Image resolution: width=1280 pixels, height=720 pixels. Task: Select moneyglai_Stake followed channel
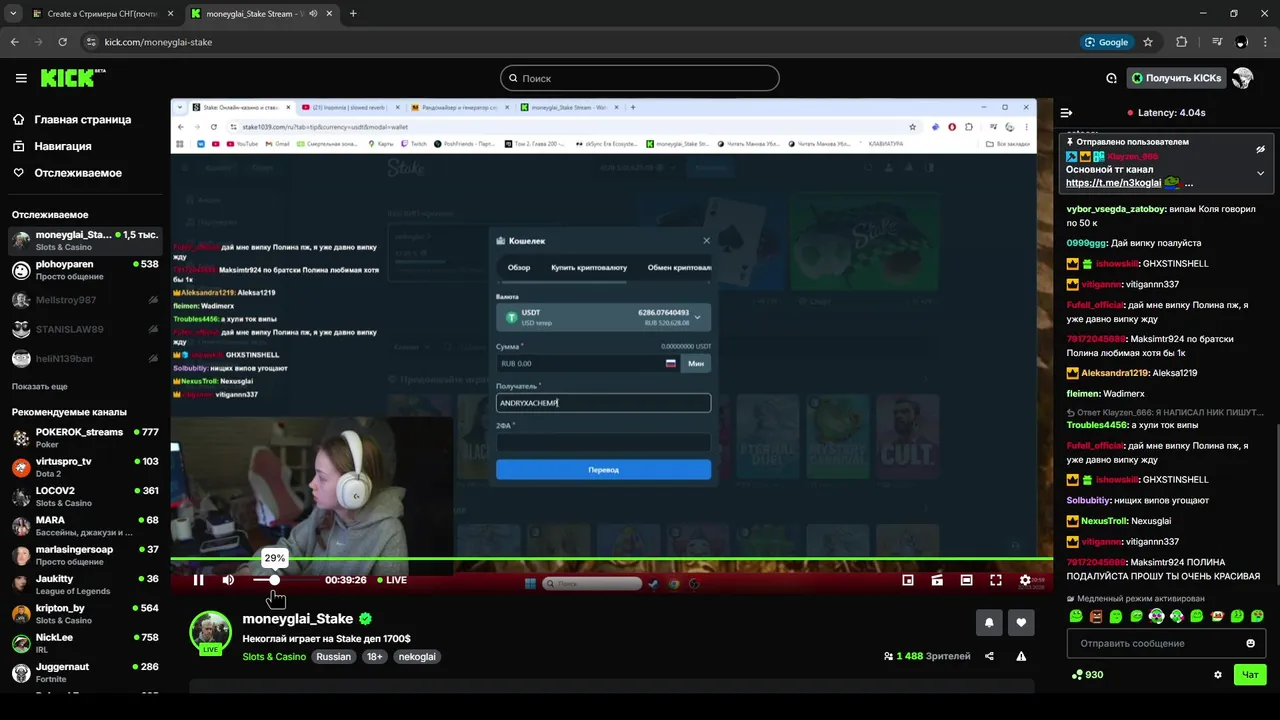tap(85, 241)
